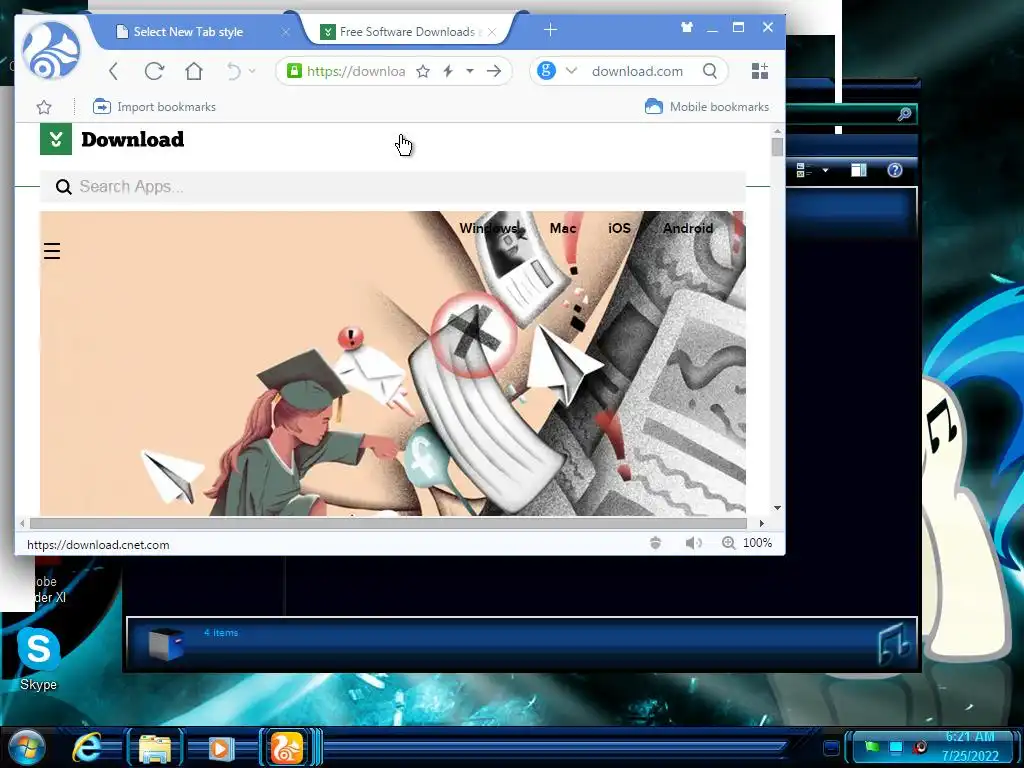1024x768 pixels.
Task: Select the Android platform link
Action: (688, 228)
